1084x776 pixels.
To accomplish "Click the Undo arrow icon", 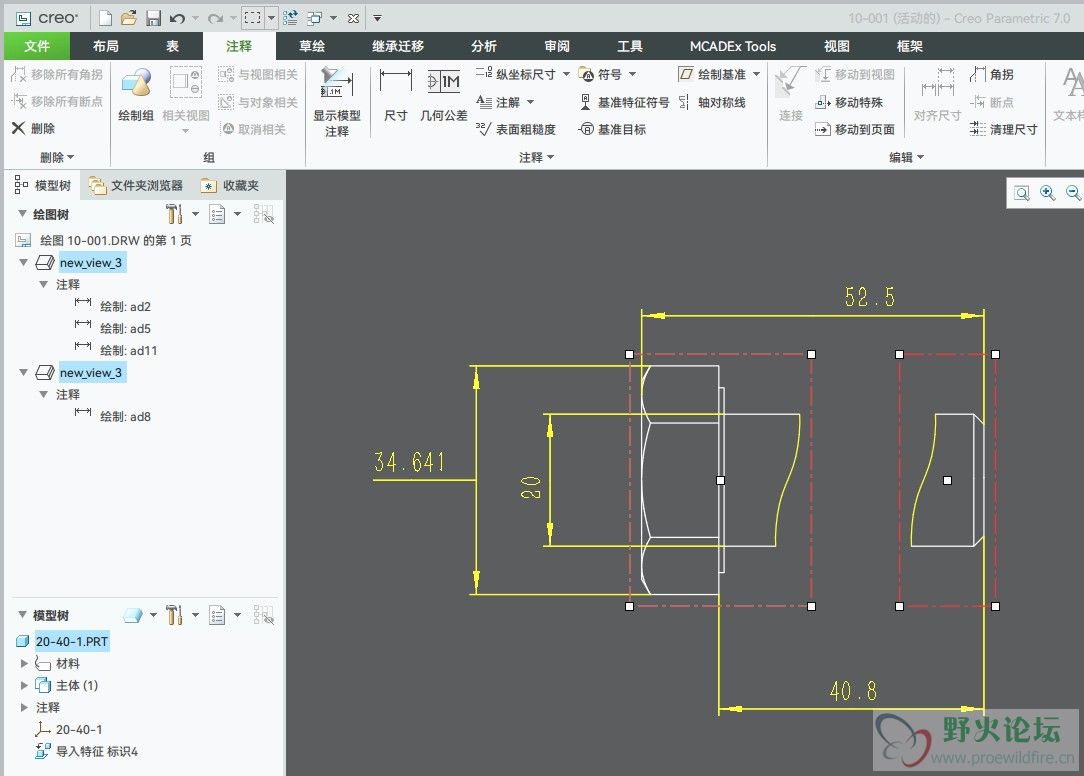I will 178,18.
